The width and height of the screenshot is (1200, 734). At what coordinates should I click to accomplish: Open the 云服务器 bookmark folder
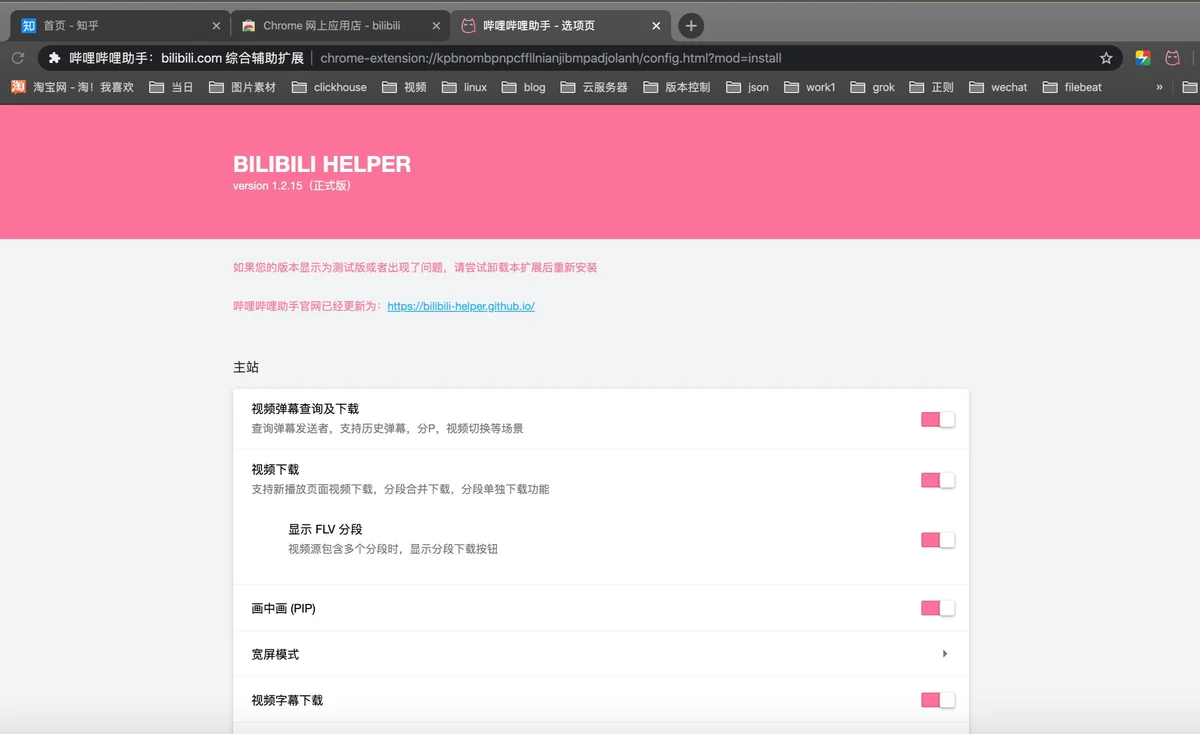tap(594, 87)
